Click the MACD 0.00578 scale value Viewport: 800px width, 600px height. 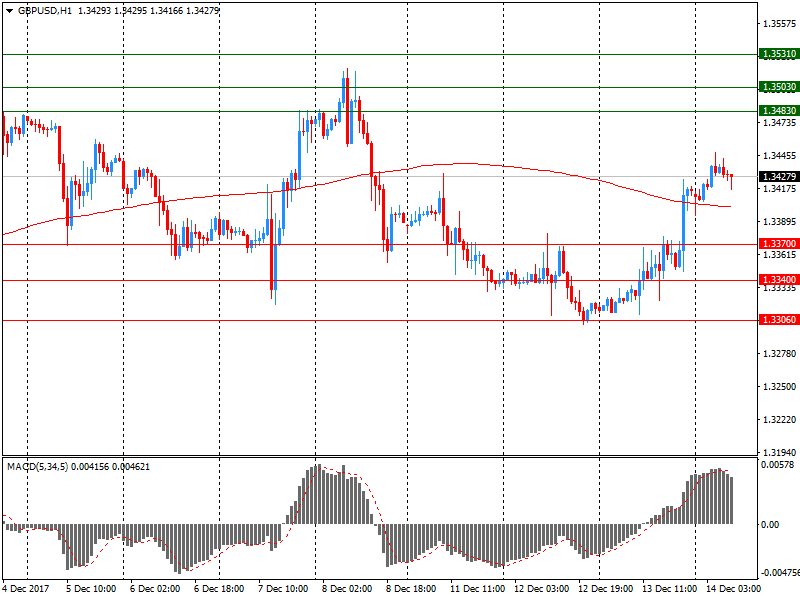[x=778, y=465]
